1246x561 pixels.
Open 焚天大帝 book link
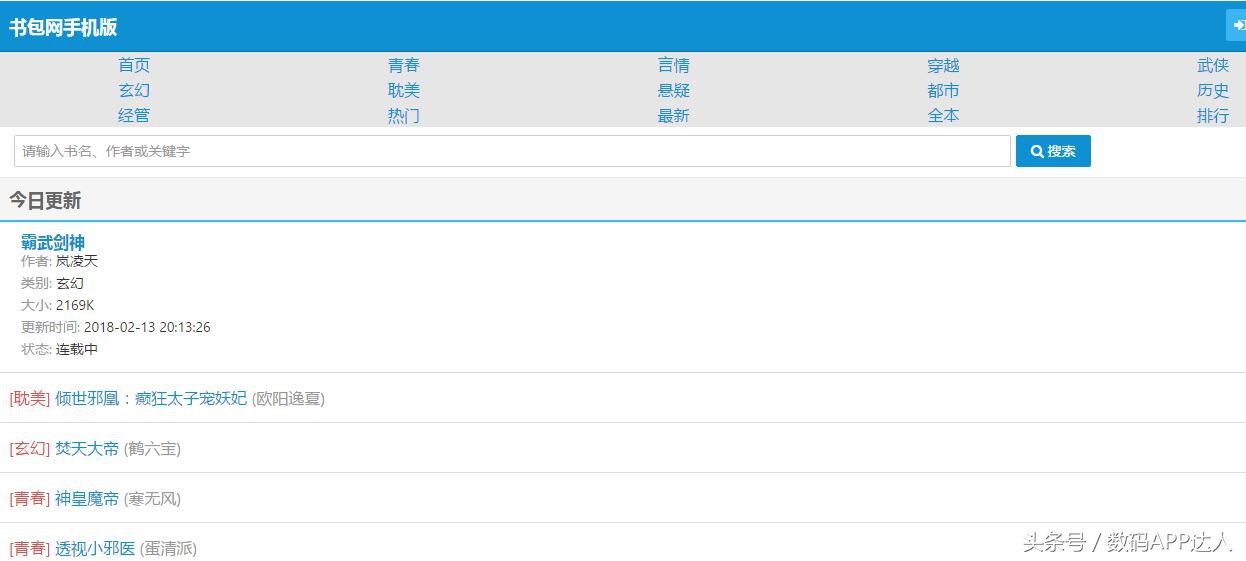(x=87, y=448)
